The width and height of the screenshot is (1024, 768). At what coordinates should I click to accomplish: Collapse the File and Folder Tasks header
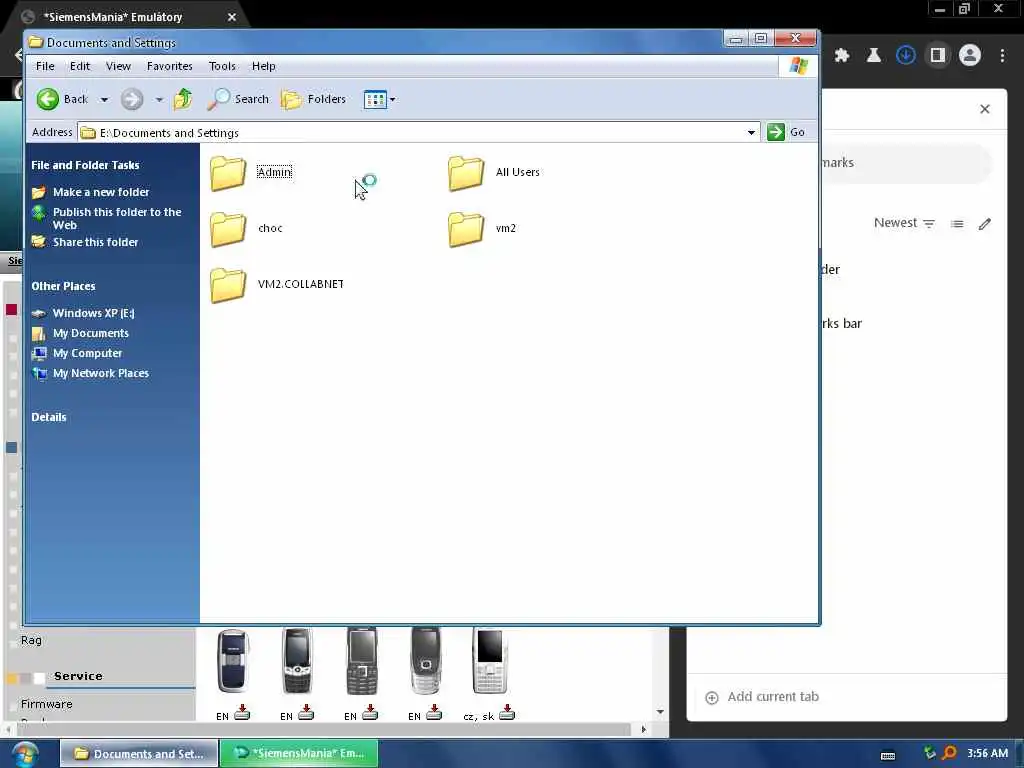pyautogui.click(x=85, y=165)
